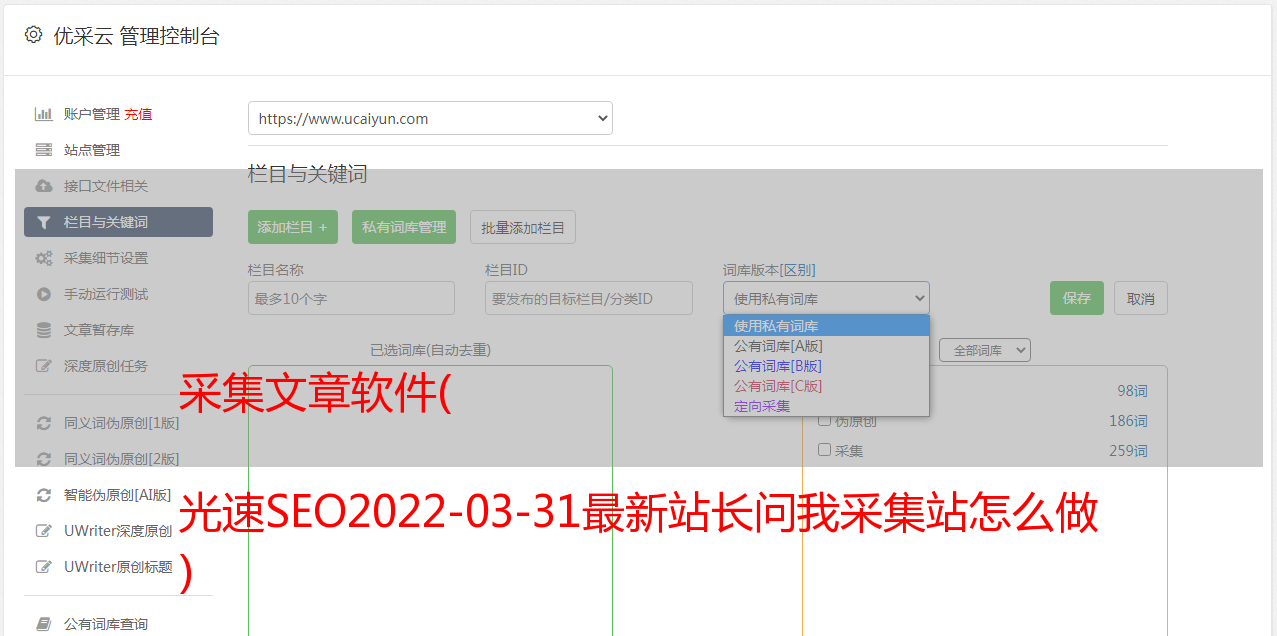The image size is (1277, 636).
Task: Click the 添加栏目 + button
Action: pyautogui.click(x=293, y=227)
